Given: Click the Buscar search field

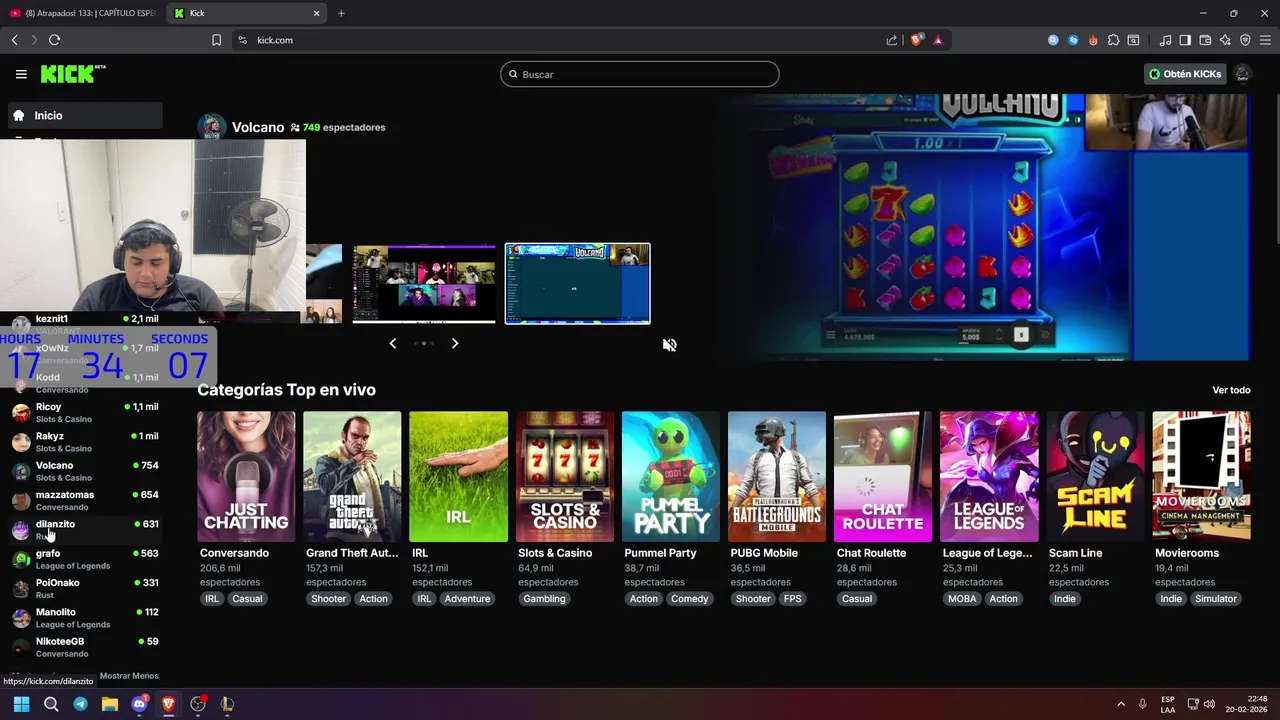Looking at the screenshot, I should point(640,74).
